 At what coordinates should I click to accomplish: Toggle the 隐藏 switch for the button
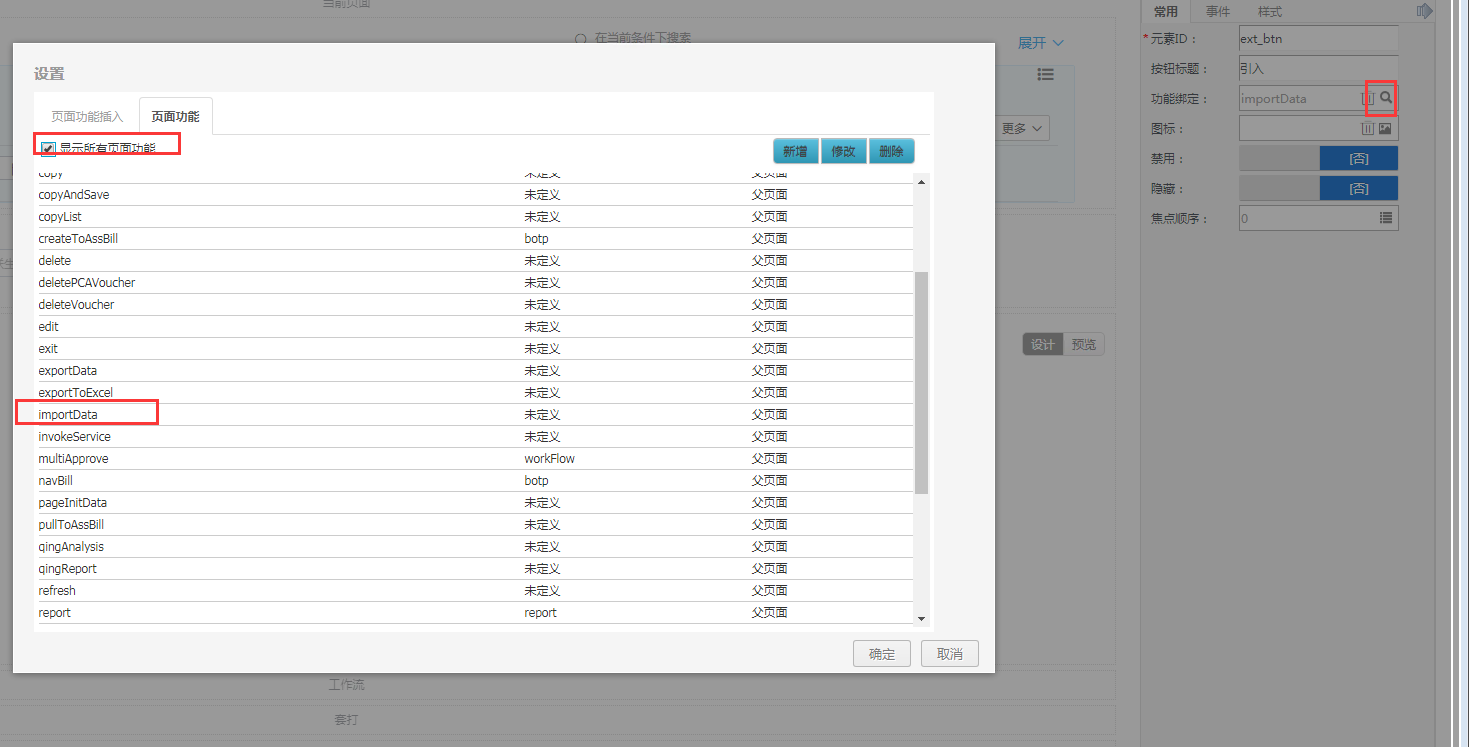tap(1358, 187)
